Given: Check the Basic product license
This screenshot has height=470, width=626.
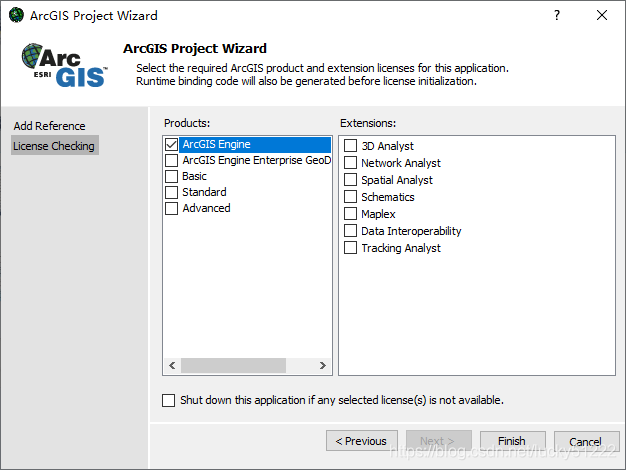Looking at the screenshot, I should (x=172, y=176).
